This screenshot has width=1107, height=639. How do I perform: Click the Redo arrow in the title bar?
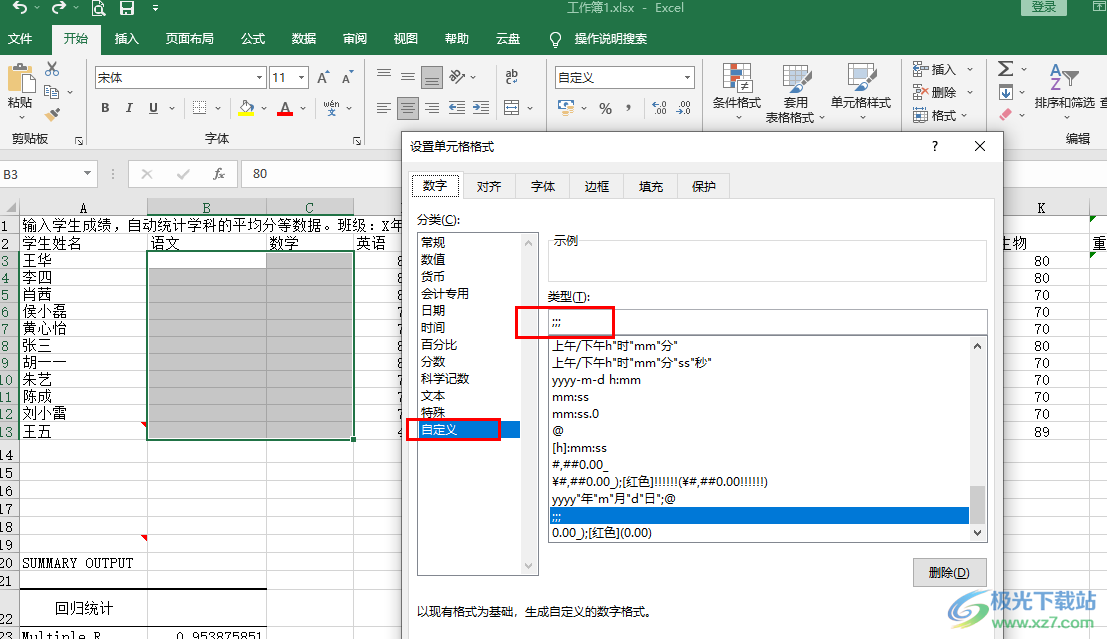[x=58, y=8]
